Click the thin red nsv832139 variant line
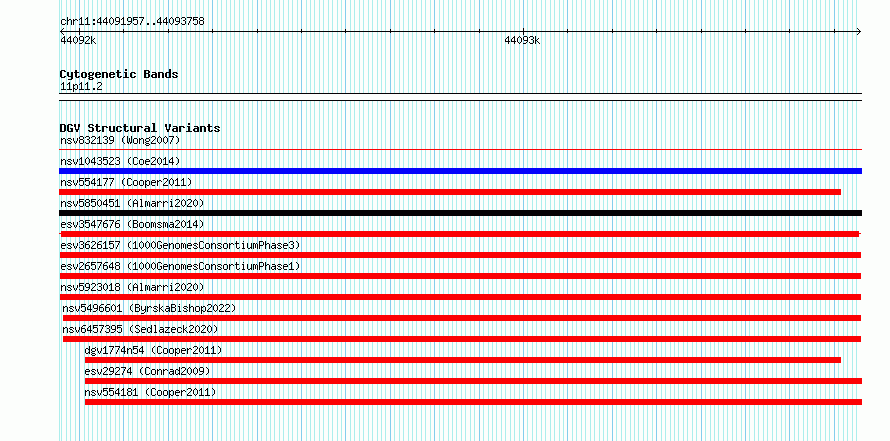 coord(460,150)
